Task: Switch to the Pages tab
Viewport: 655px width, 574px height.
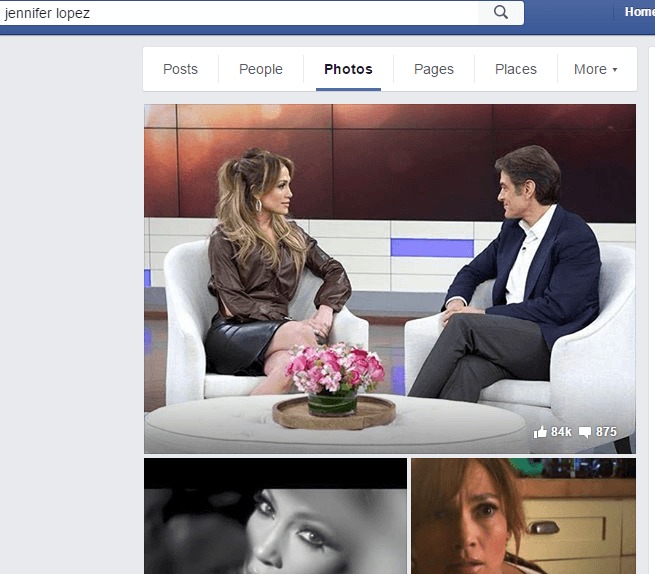Action: coord(434,69)
